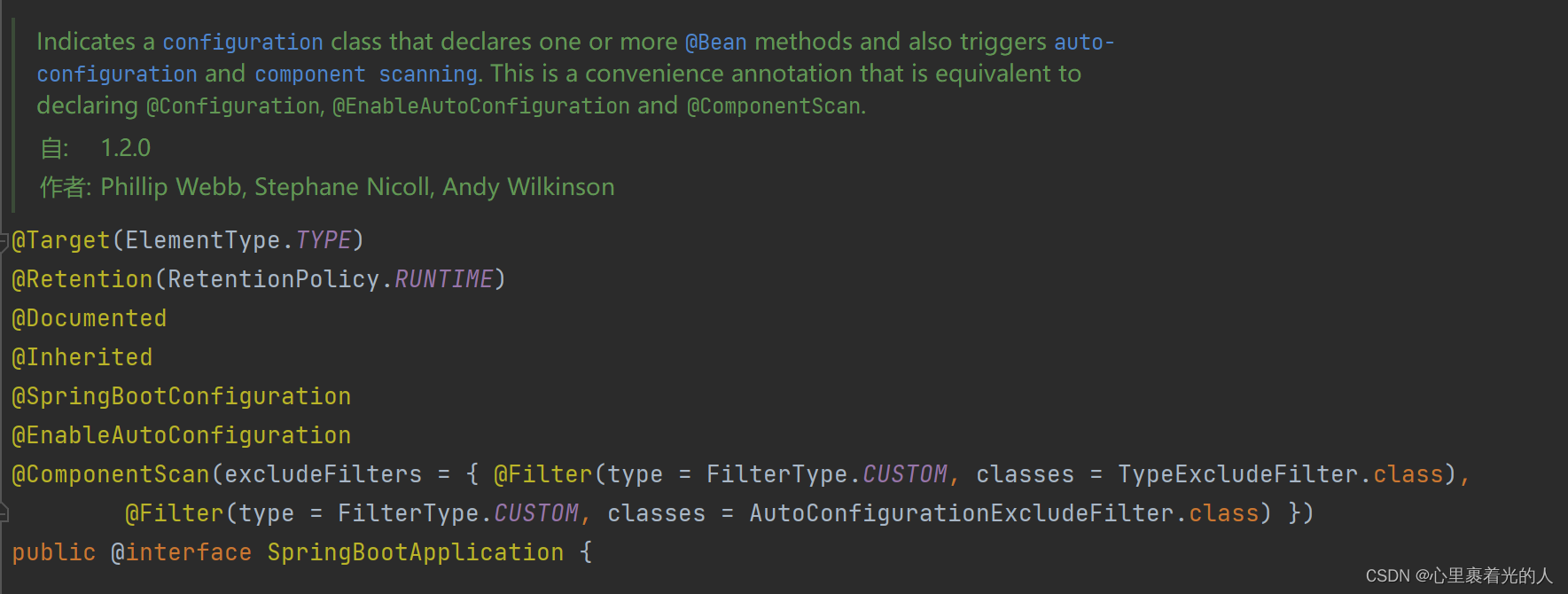This screenshot has height=594, width=1568.
Task: Click the @Documented annotation
Action: tap(90, 318)
